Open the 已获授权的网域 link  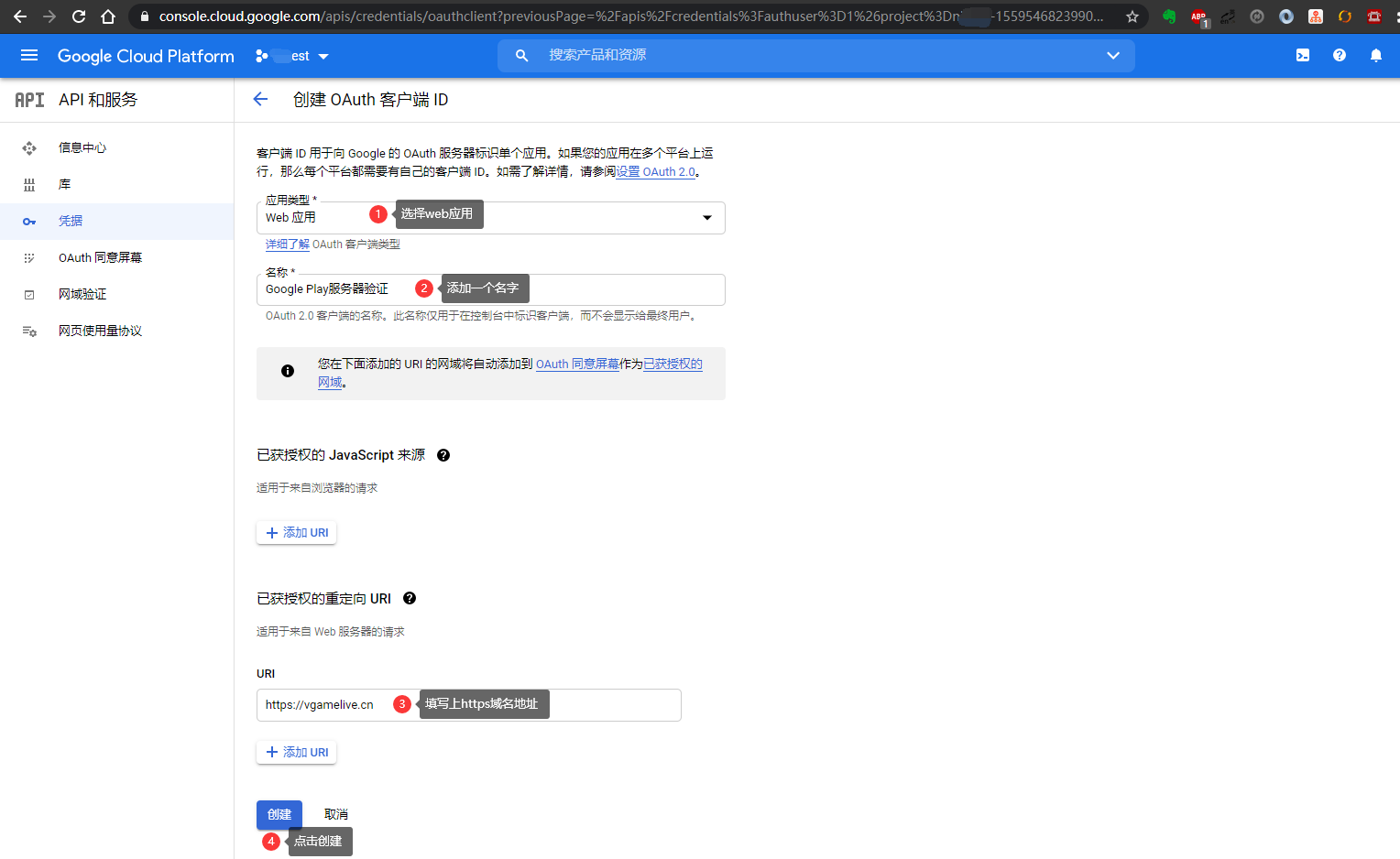click(673, 364)
